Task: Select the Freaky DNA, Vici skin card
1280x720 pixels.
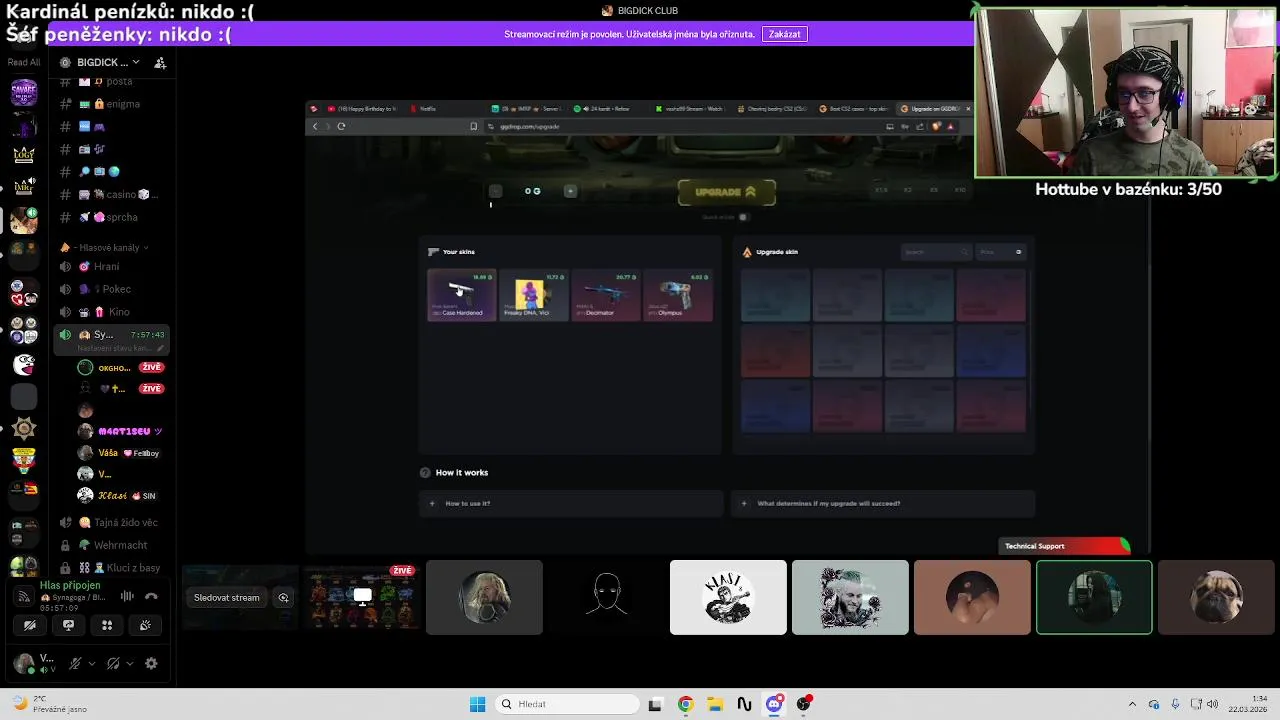Action: 533,295
